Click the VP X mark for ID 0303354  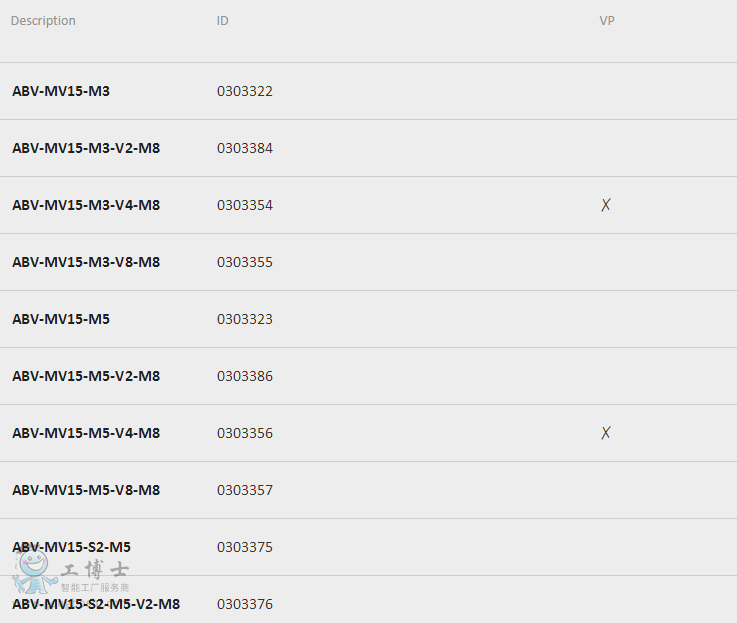[606, 205]
